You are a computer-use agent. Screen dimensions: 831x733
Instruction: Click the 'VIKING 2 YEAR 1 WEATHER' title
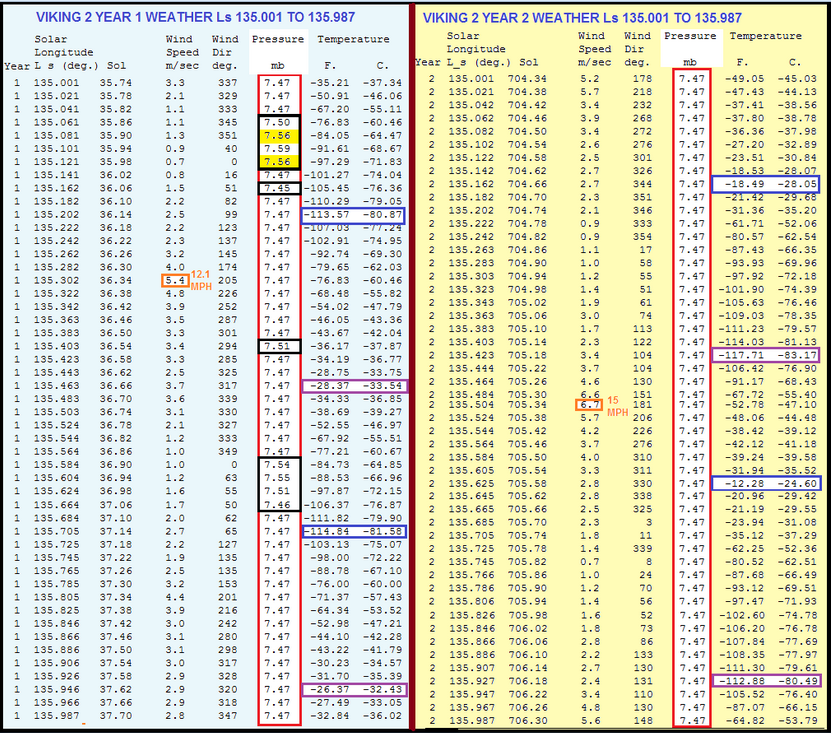tap(195, 17)
